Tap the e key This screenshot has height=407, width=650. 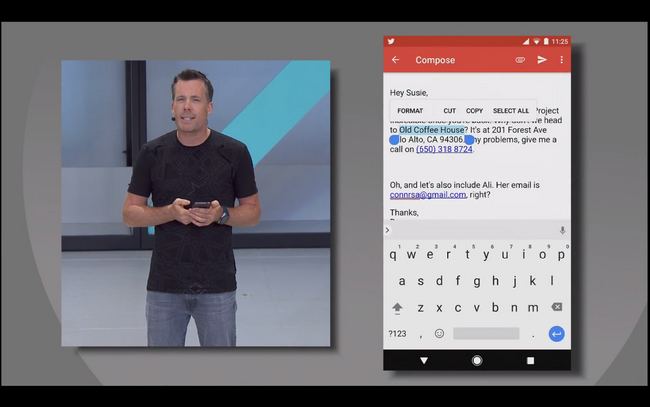pos(430,254)
